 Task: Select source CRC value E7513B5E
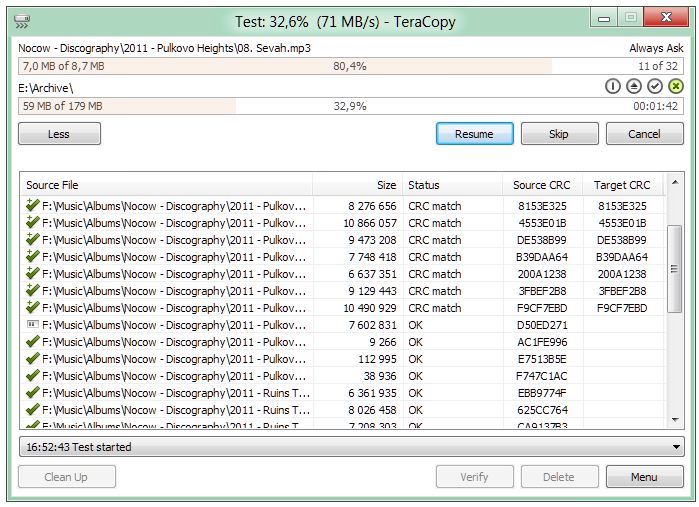(542, 359)
